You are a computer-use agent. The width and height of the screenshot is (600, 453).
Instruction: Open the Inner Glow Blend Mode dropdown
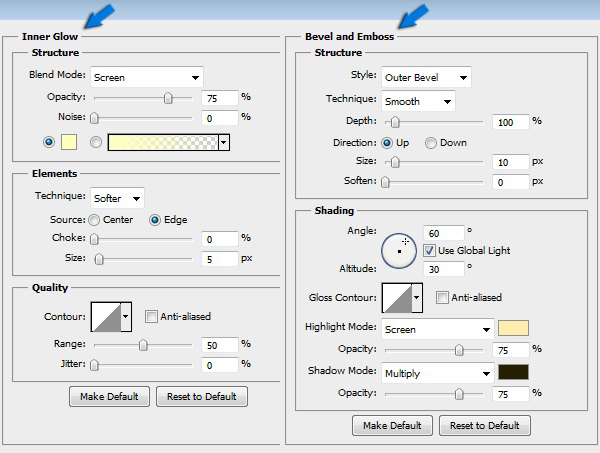click(x=146, y=76)
